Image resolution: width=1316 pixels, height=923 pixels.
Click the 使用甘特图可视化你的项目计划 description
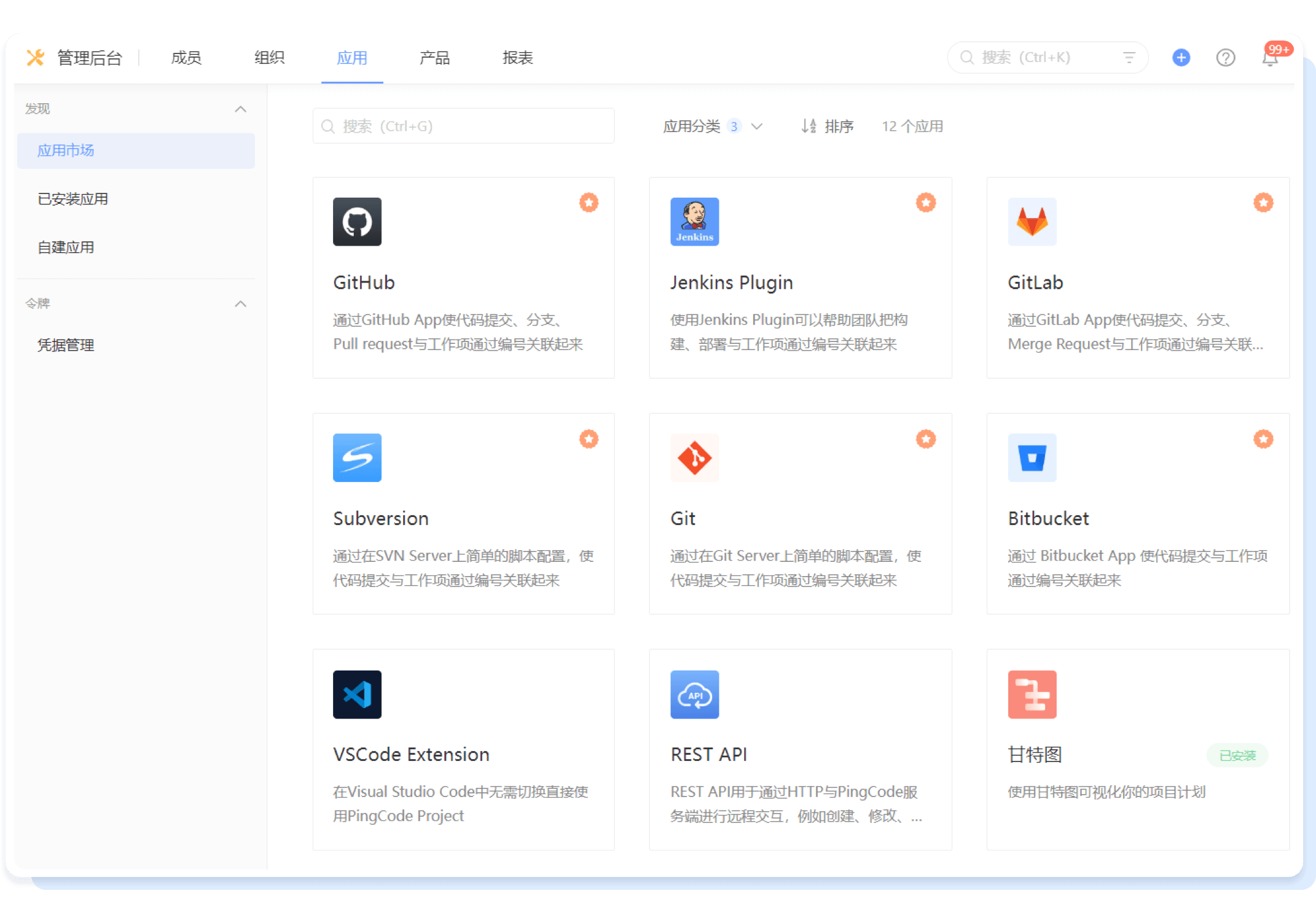[1106, 792]
